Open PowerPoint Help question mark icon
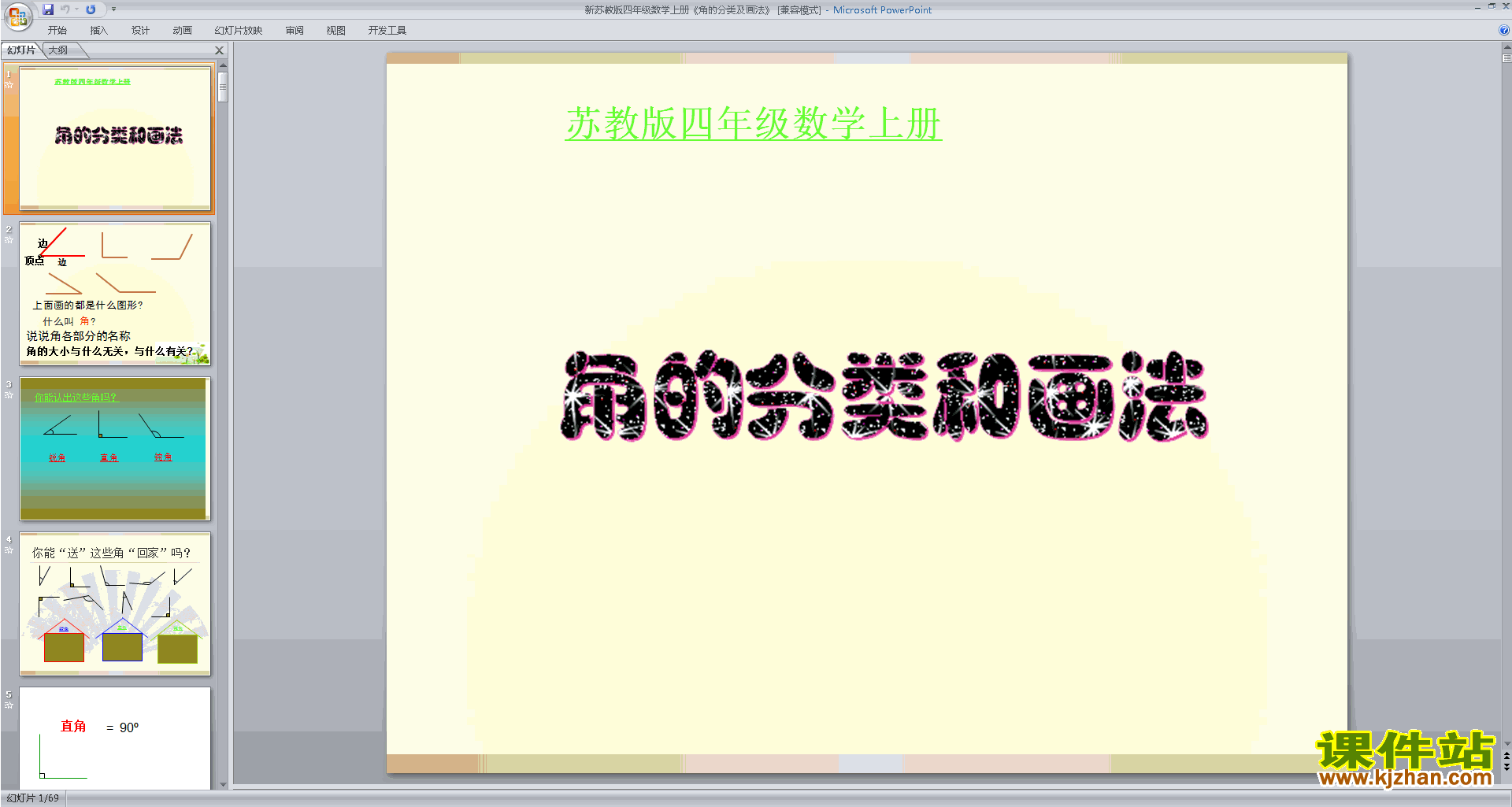This screenshot has width=1512, height=807. click(x=1503, y=31)
